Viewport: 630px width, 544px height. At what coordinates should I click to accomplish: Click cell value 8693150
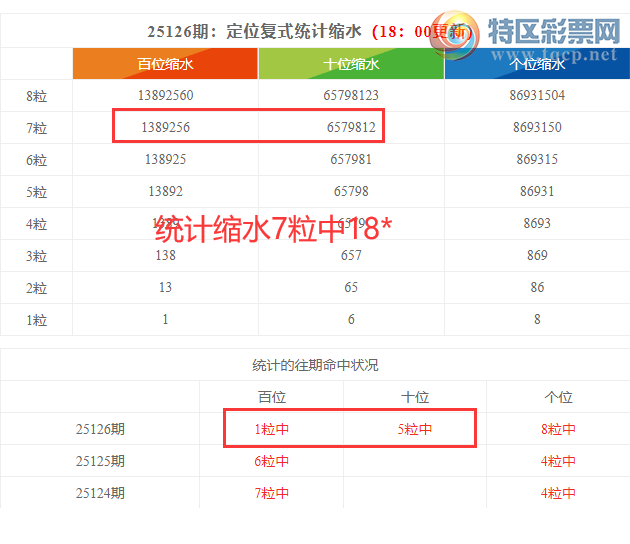537,127
